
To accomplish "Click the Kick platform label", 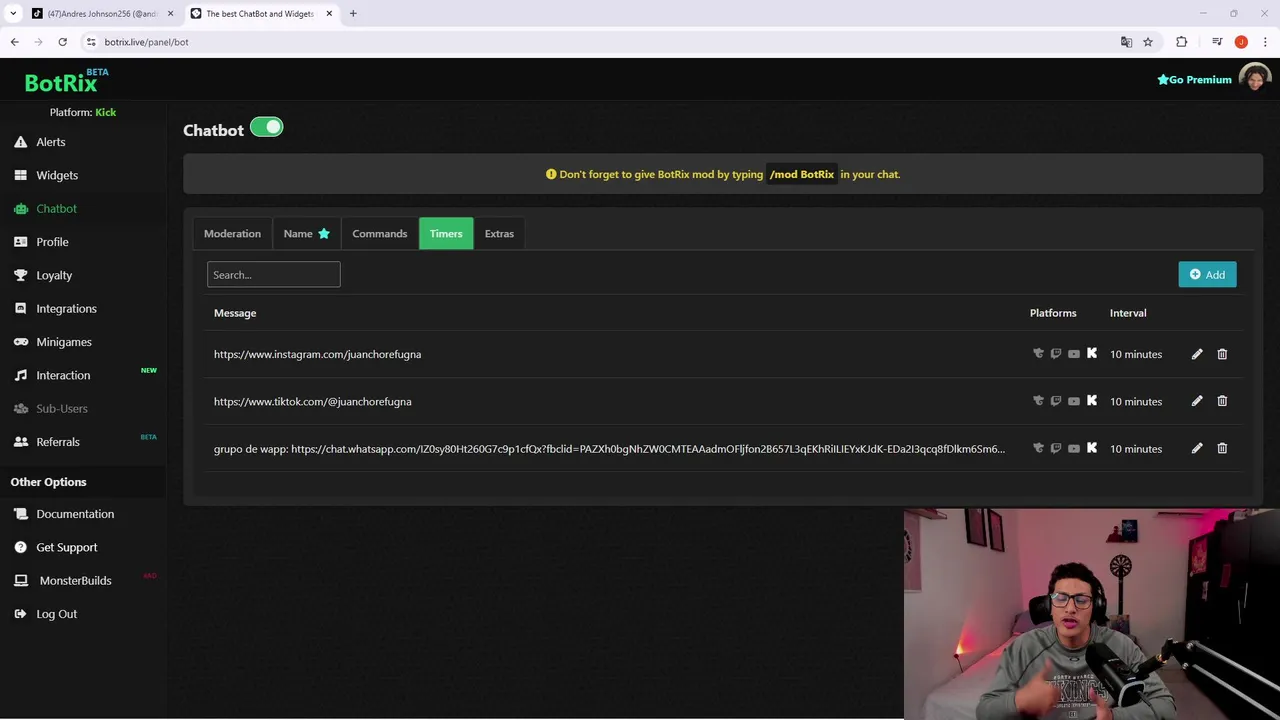I will coord(105,112).
